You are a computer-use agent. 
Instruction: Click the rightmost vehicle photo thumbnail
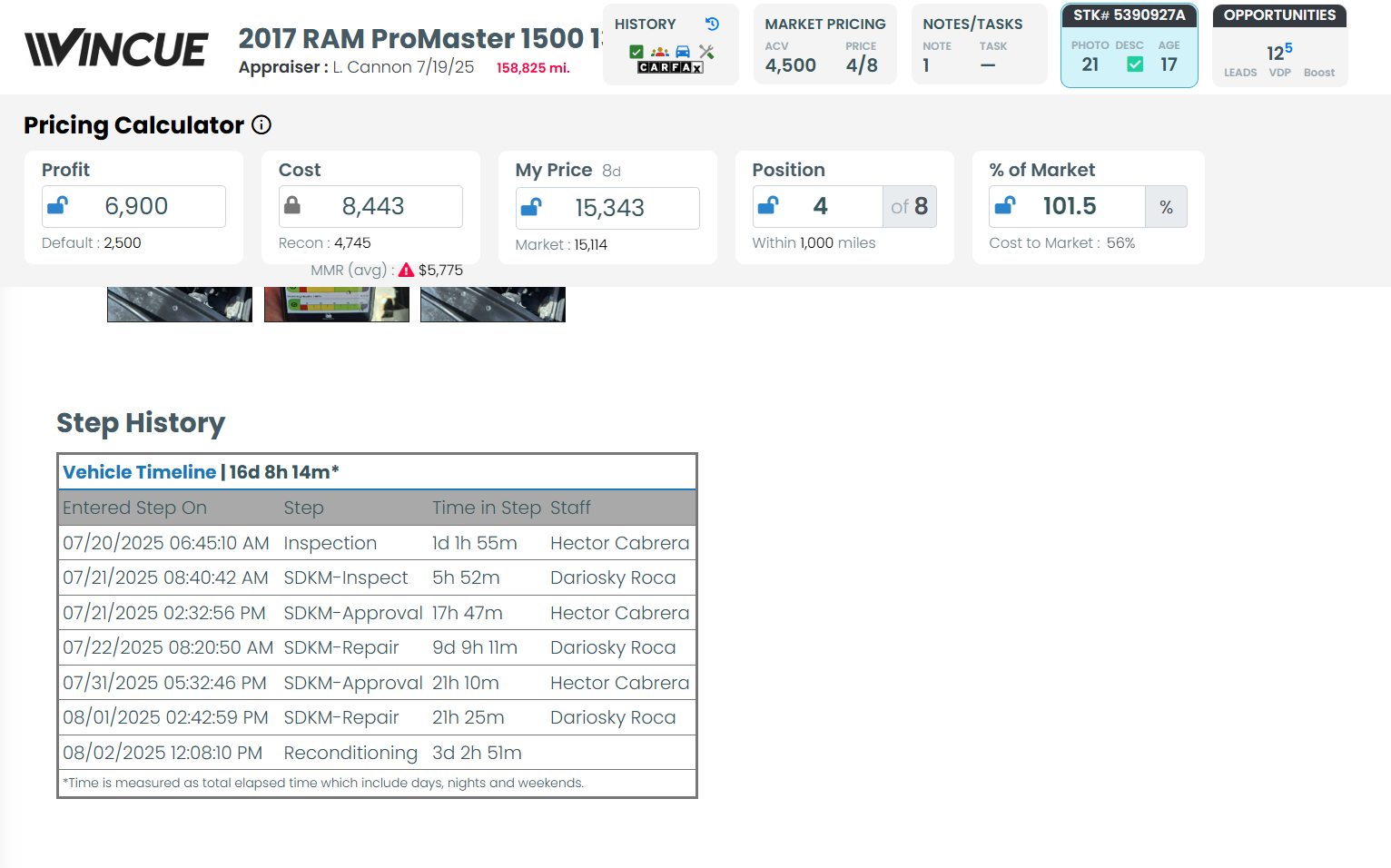point(493,304)
